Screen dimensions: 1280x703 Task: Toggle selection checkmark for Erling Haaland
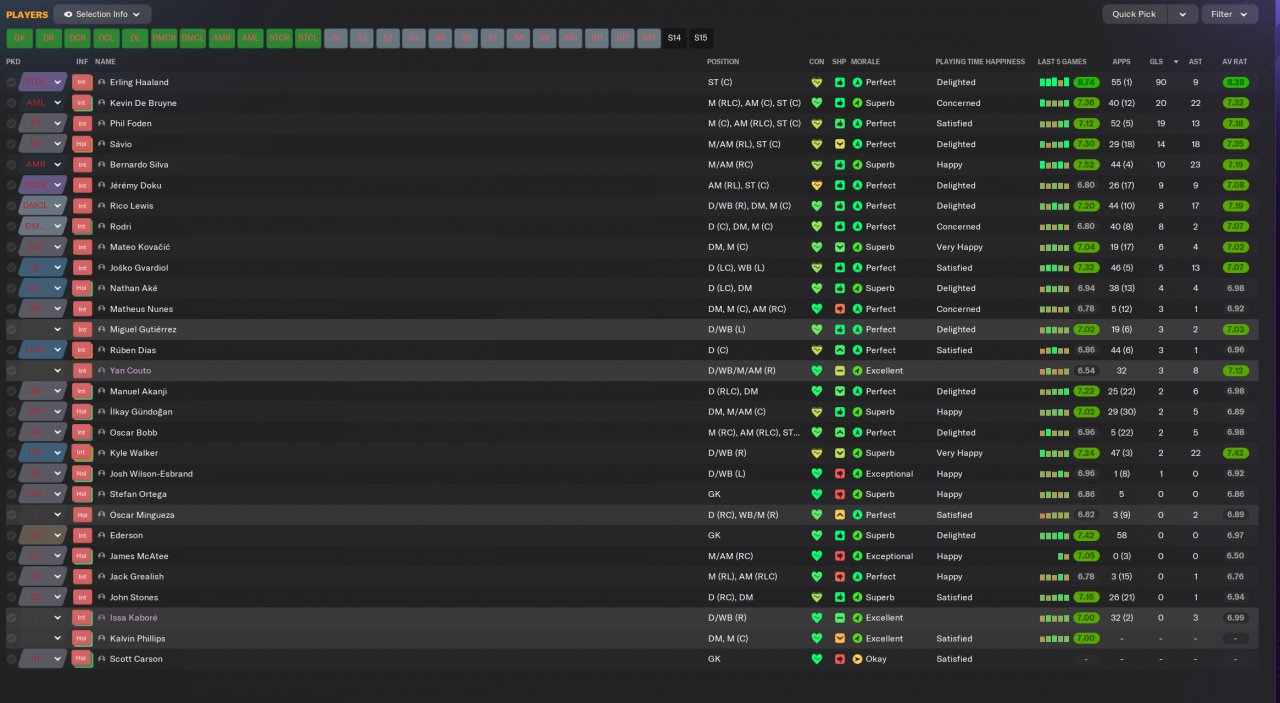[x=12, y=82]
